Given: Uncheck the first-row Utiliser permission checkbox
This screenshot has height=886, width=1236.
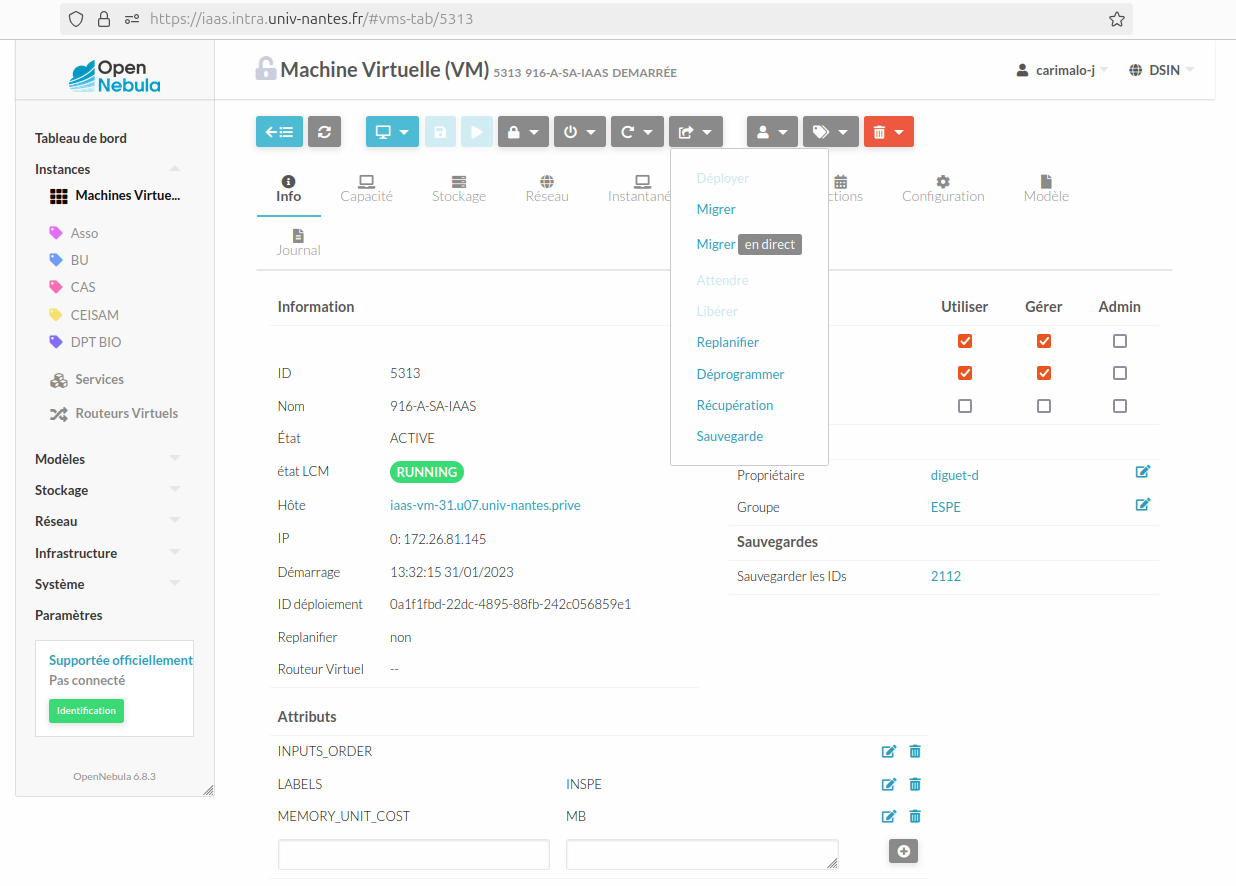Looking at the screenshot, I should (965, 341).
